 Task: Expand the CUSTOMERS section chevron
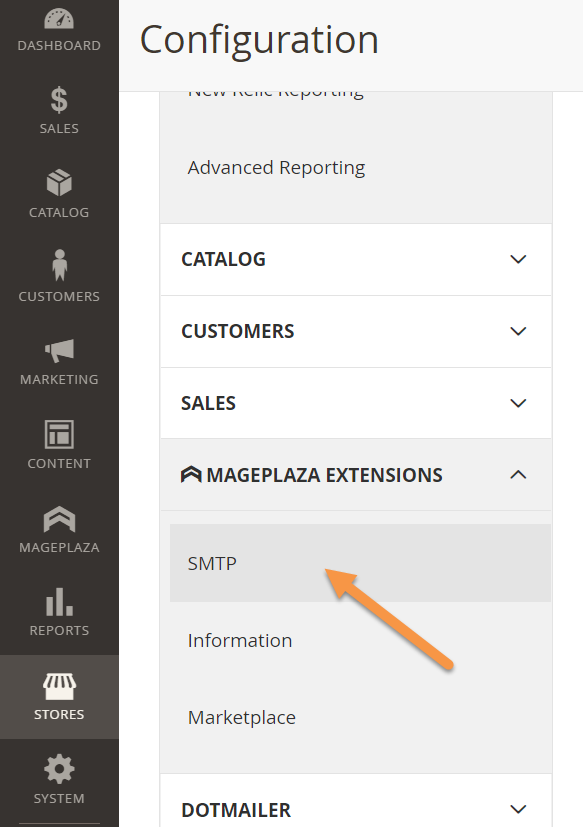[x=518, y=331]
